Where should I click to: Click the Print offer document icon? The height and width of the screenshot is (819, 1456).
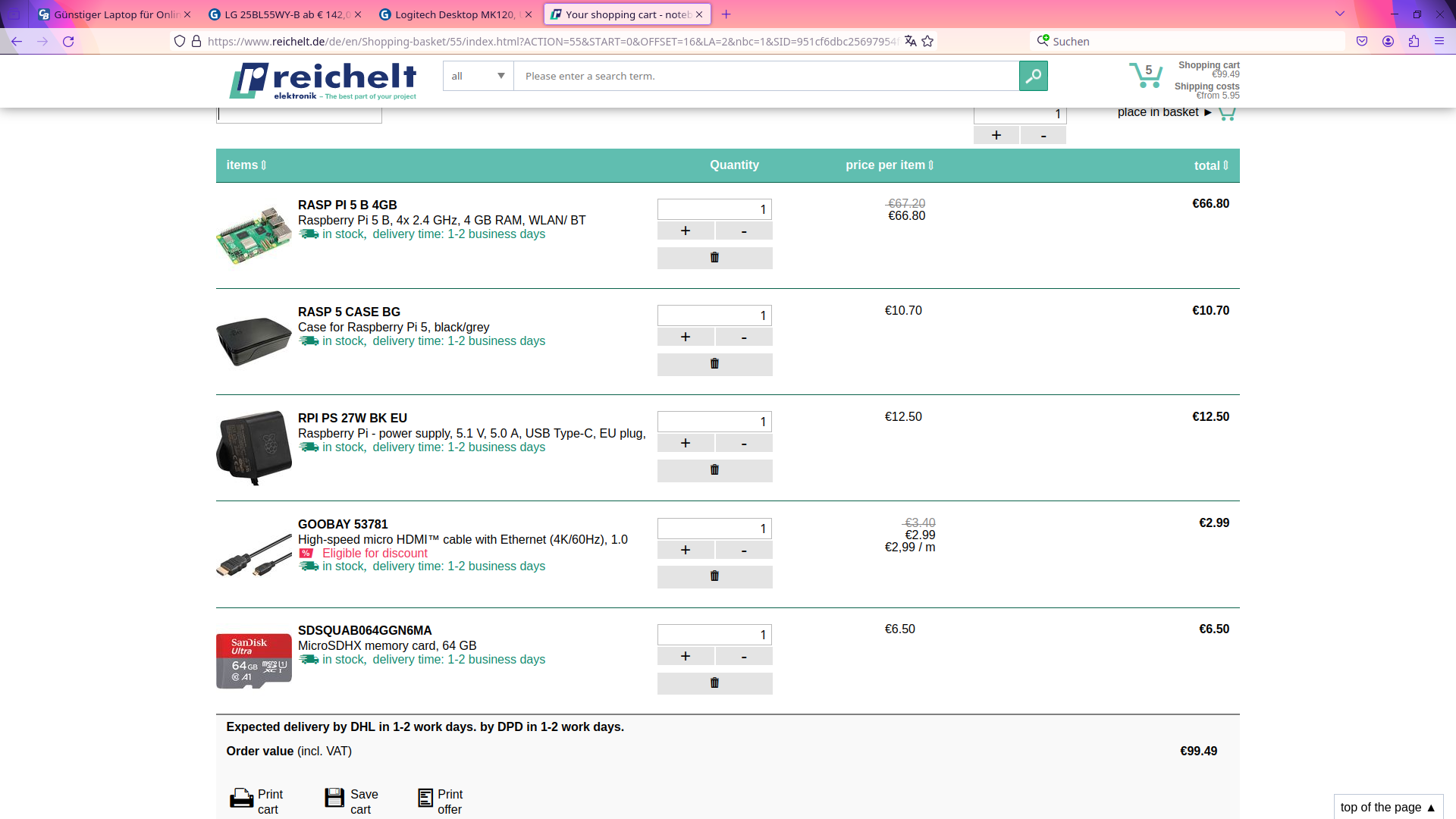point(425,798)
